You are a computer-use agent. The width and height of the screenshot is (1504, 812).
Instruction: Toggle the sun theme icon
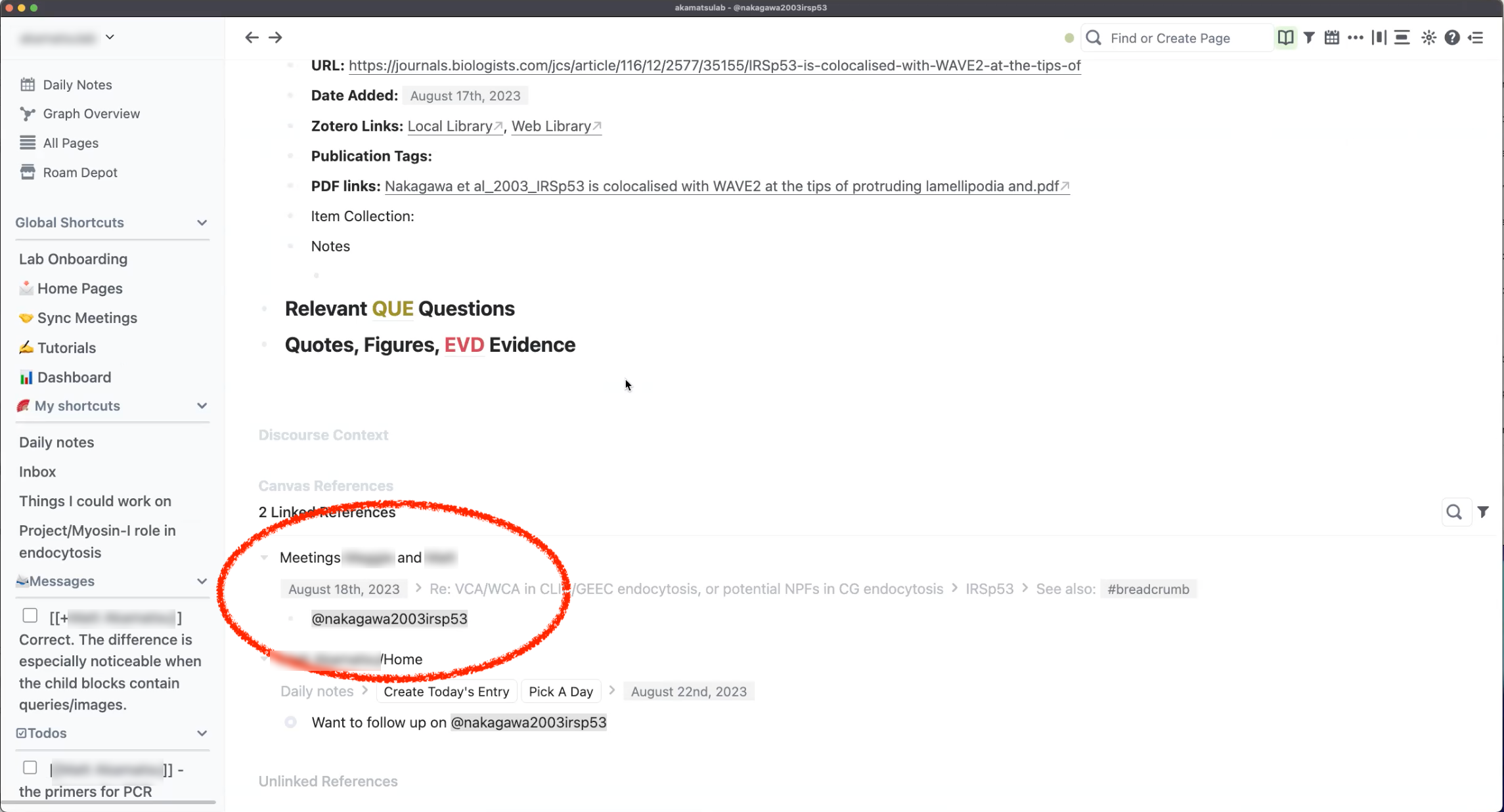1428,37
